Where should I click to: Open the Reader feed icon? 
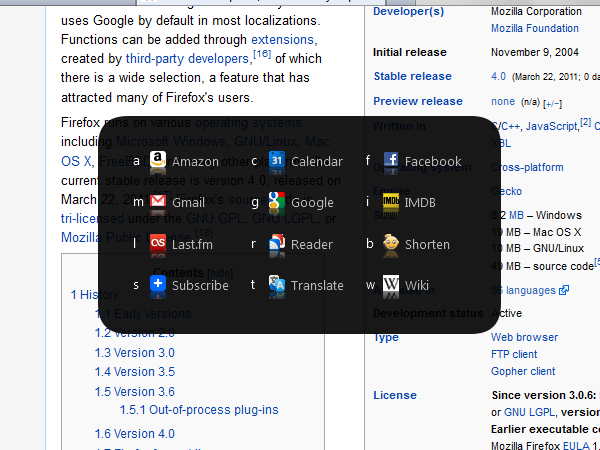[x=277, y=242]
